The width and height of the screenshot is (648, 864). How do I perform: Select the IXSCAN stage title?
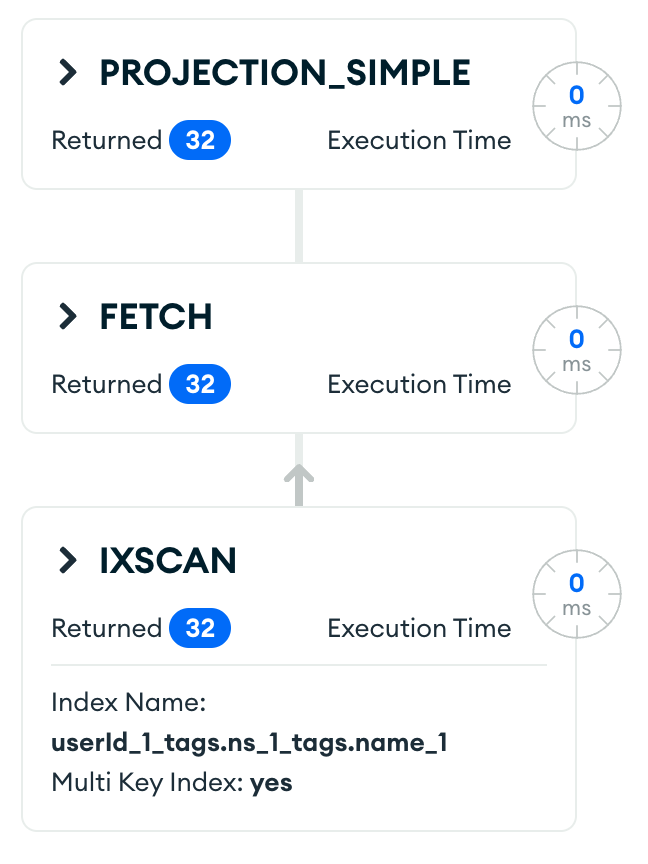pos(168,560)
